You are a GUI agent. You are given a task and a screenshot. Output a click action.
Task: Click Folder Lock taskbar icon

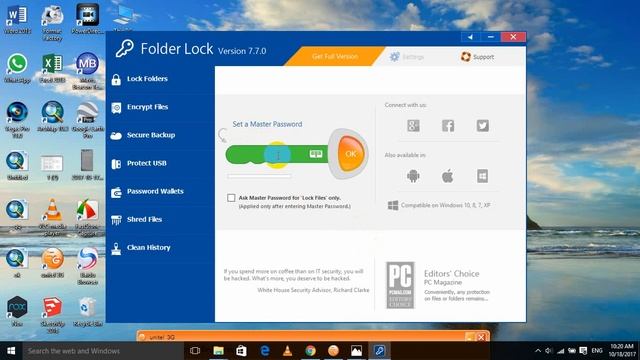point(380,351)
